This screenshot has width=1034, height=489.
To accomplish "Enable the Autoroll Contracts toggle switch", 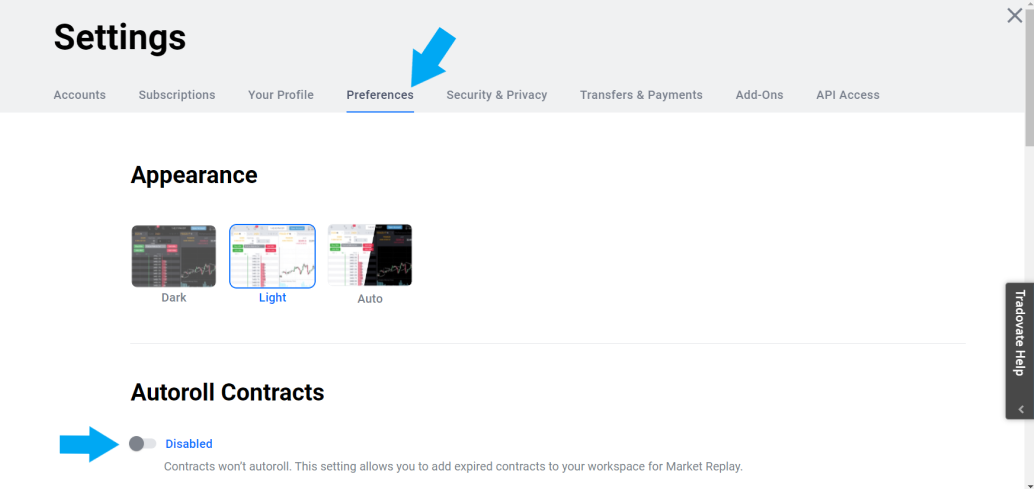I will pos(142,444).
